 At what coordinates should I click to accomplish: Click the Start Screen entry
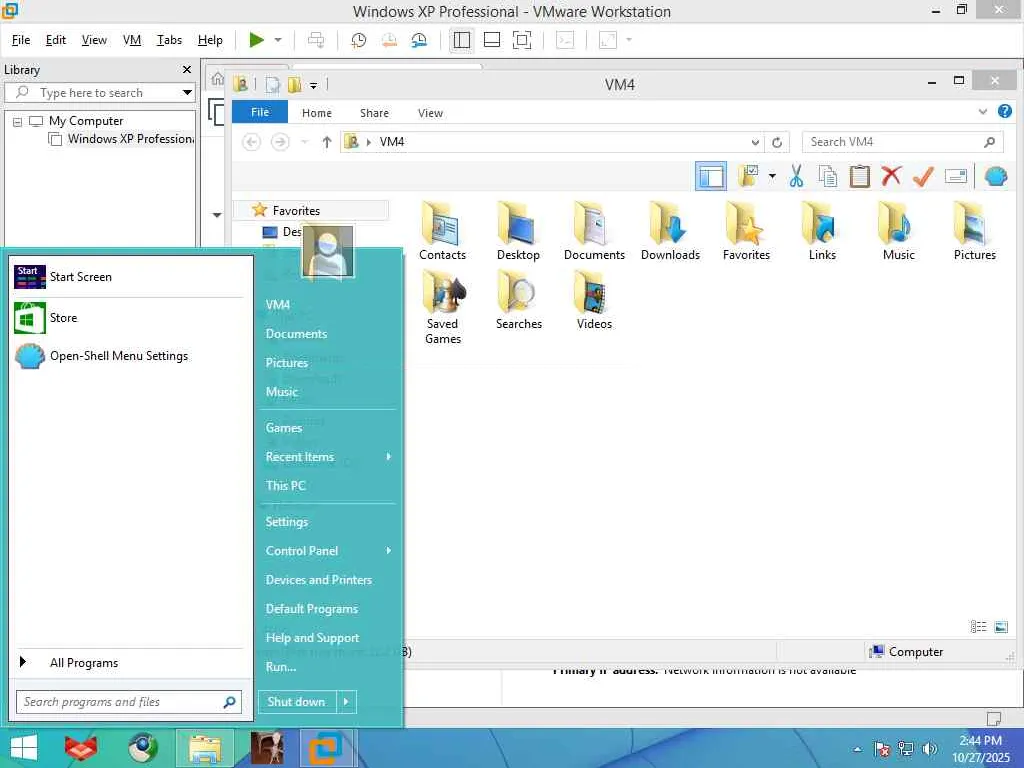coord(129,277)
